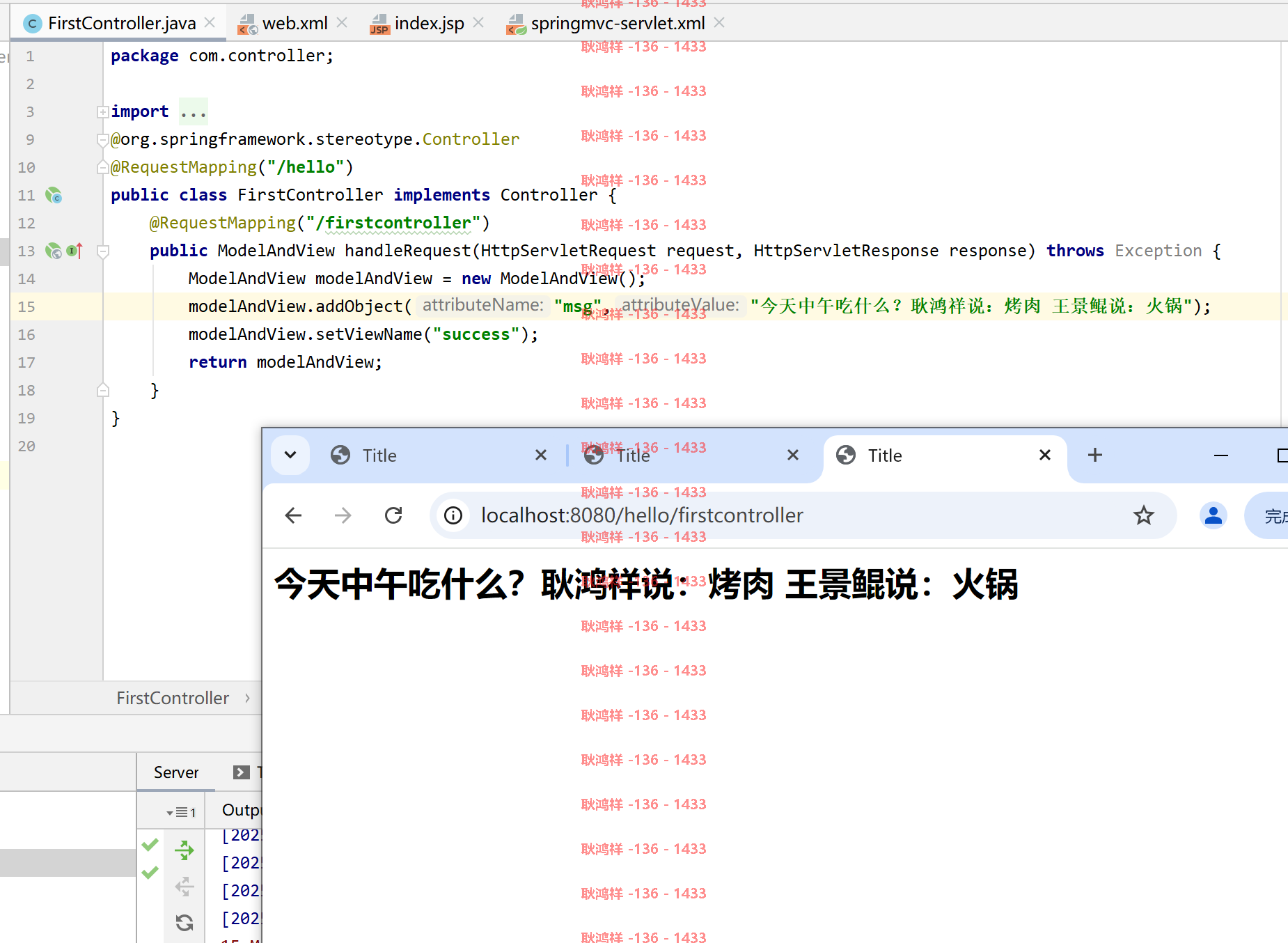Click line number 15 in the gutter

(x=26, y=306)
